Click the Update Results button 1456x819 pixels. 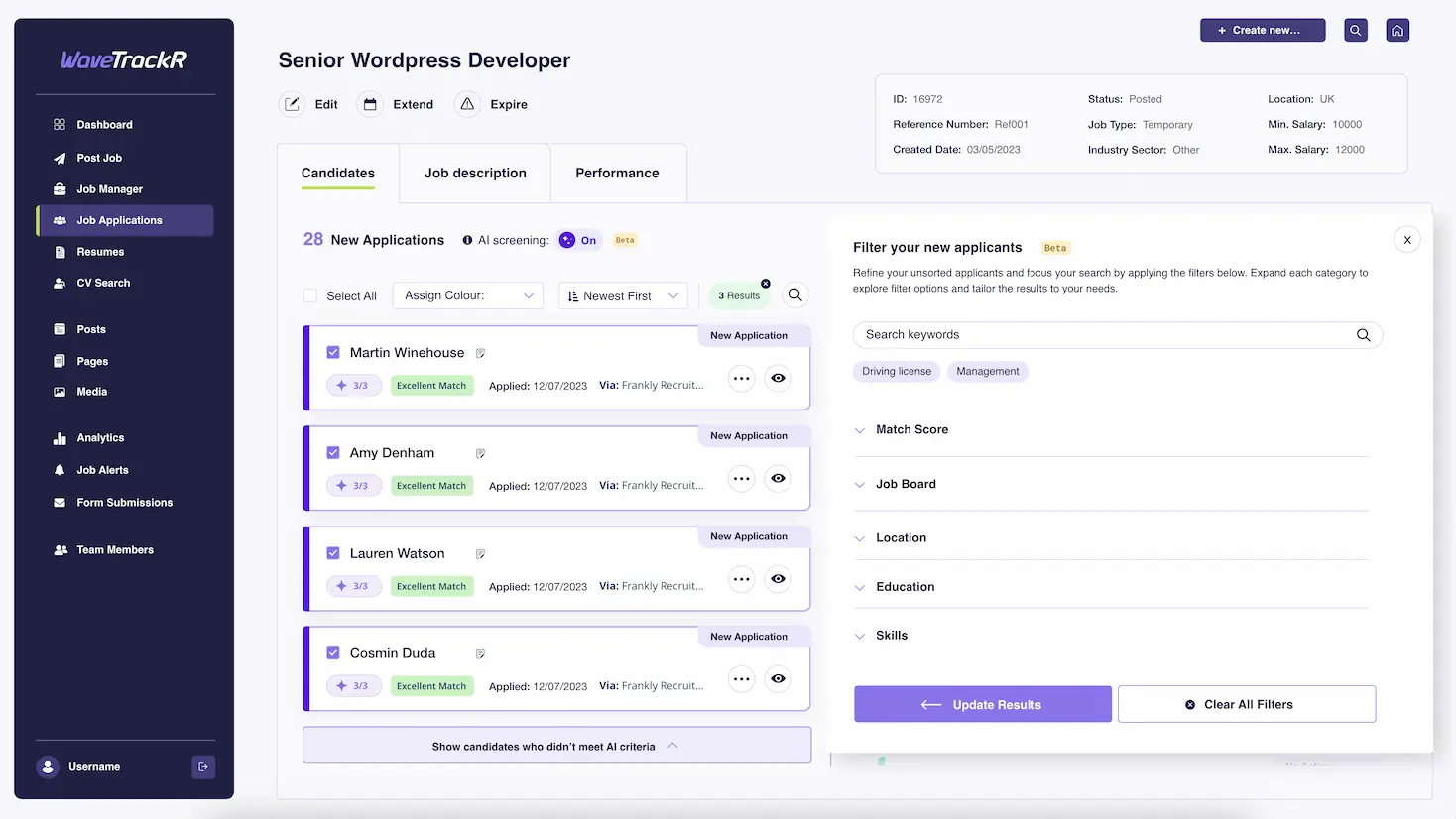coord(982,703)
